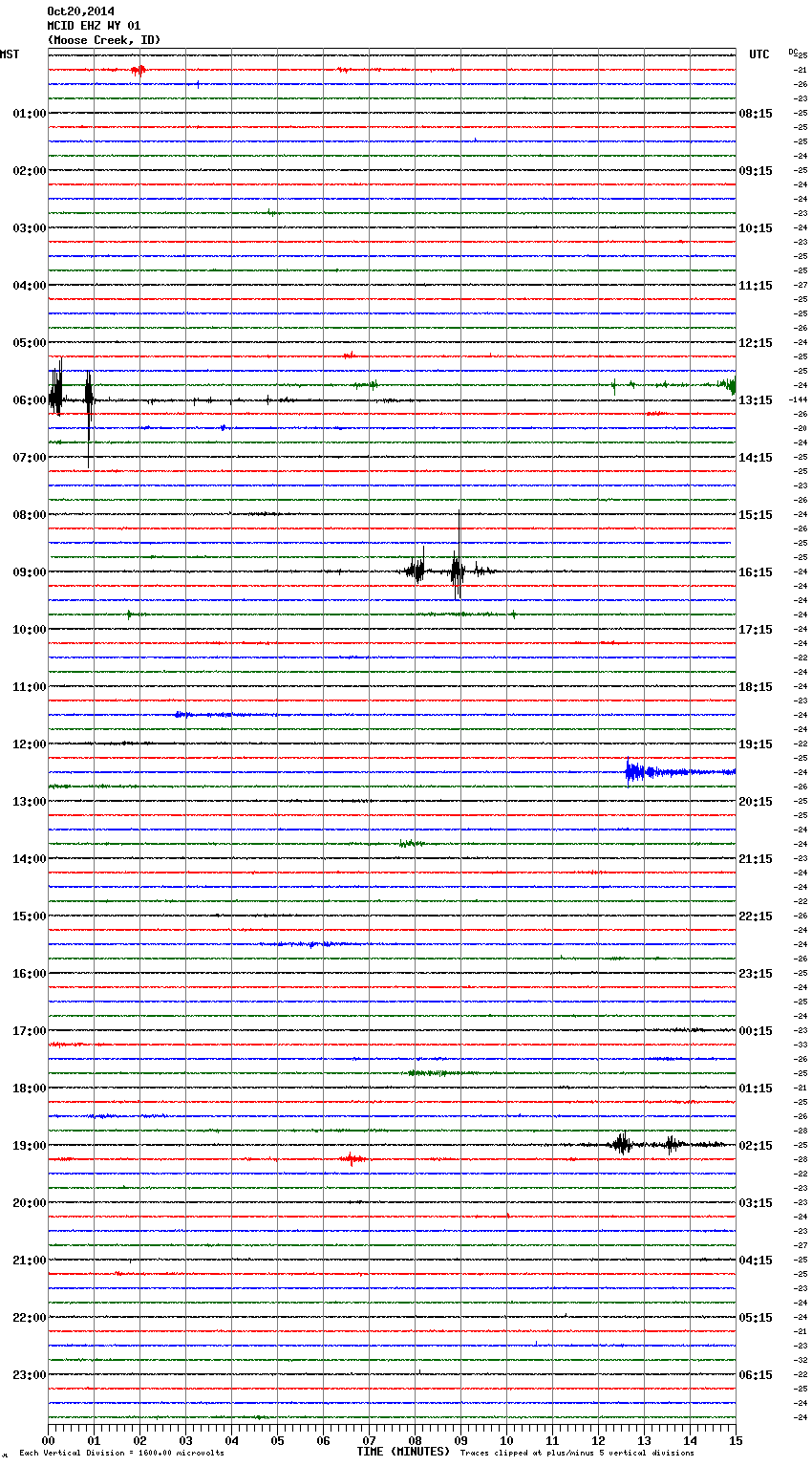812x1466 pixels.
Task: Click the 13:15 UTC row label
Action: (x=756, y=399)
